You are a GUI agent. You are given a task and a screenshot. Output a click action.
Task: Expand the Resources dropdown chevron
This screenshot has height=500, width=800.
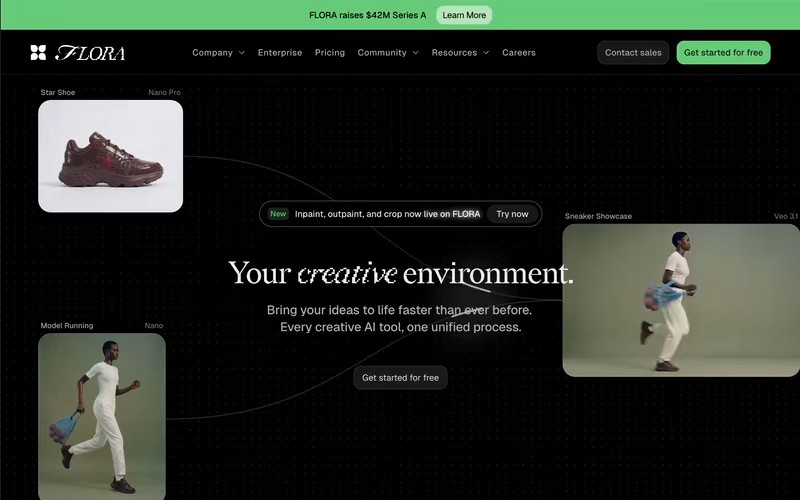click(486, 53)
